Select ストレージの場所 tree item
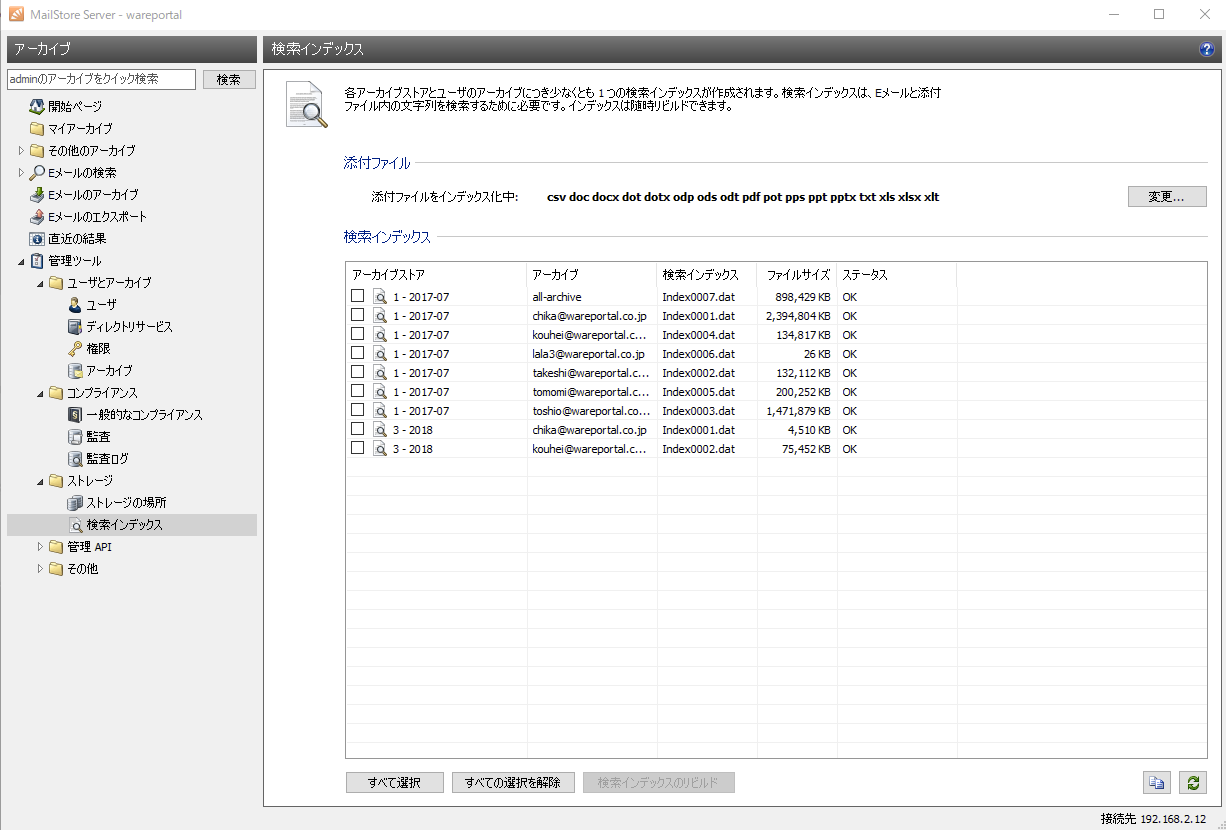Viewport: 1226px width, 830px height. point(126,503)
